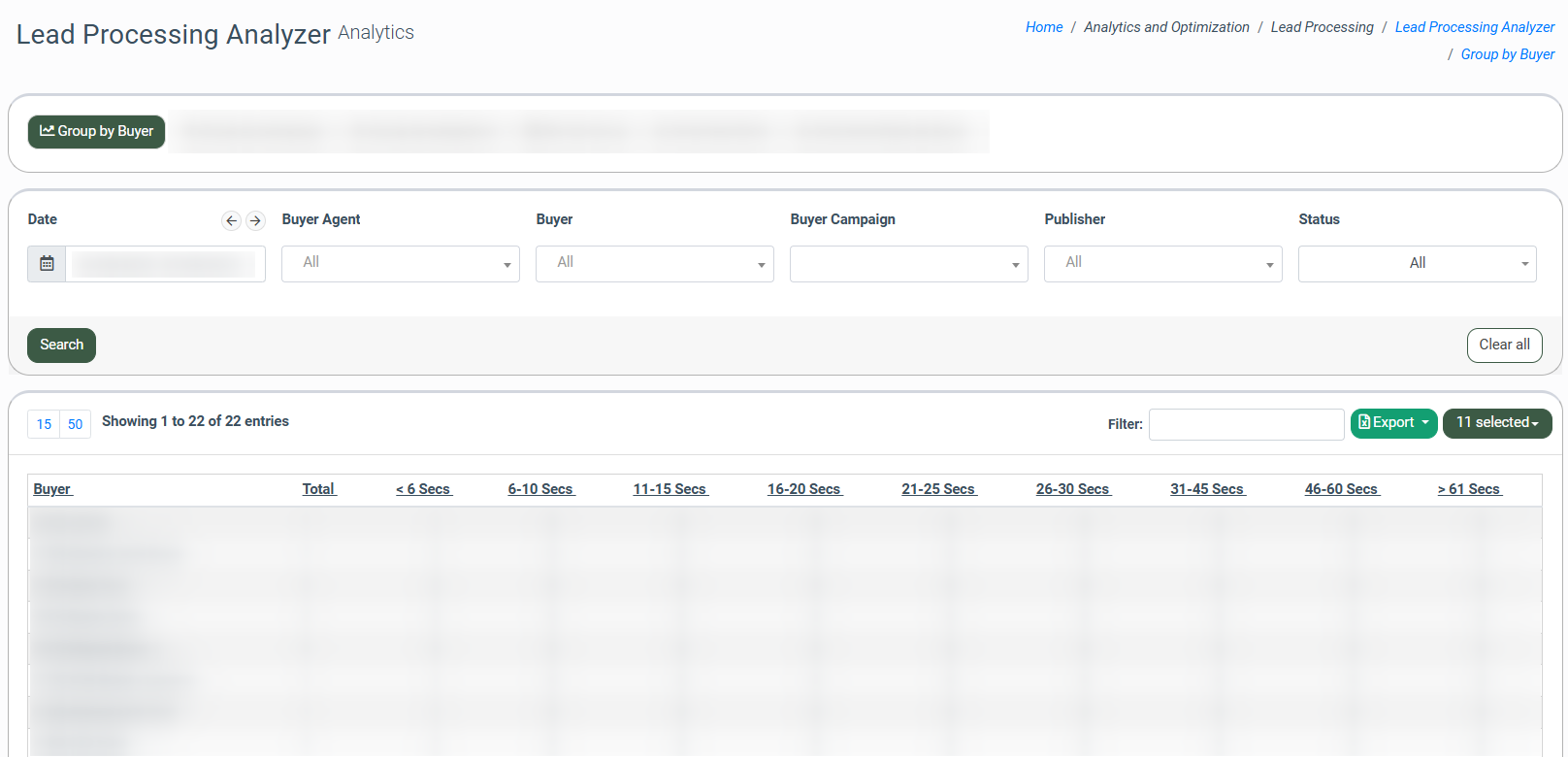Open the Buyer Agent dropdown
Viewport: 1568px width, 757px height.
click(x=400, y=264)
